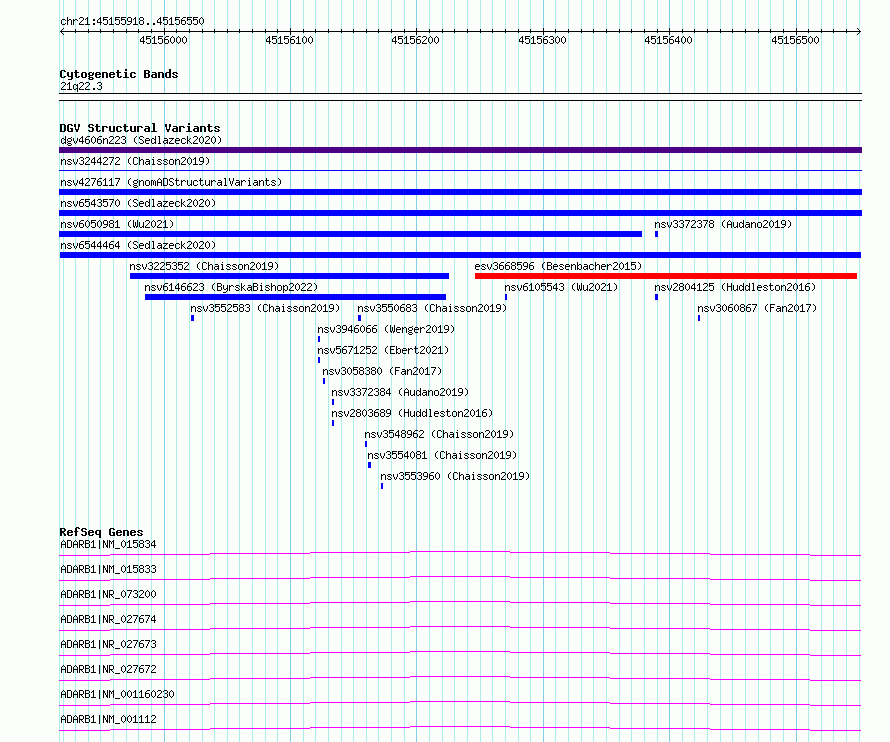Click the 45156100 ruler position

click(x=289, y=40)
